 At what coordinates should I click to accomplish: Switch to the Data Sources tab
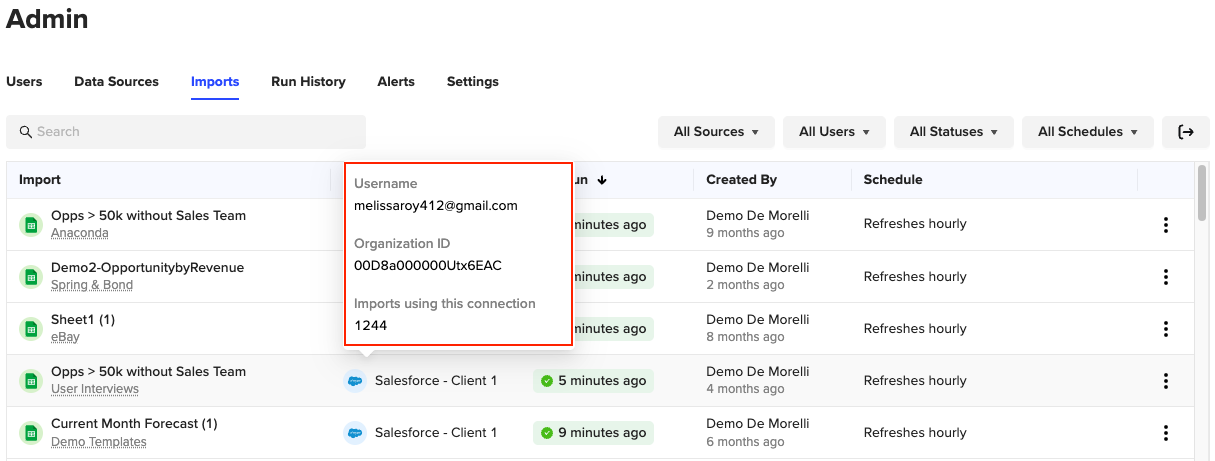[116, 82]
